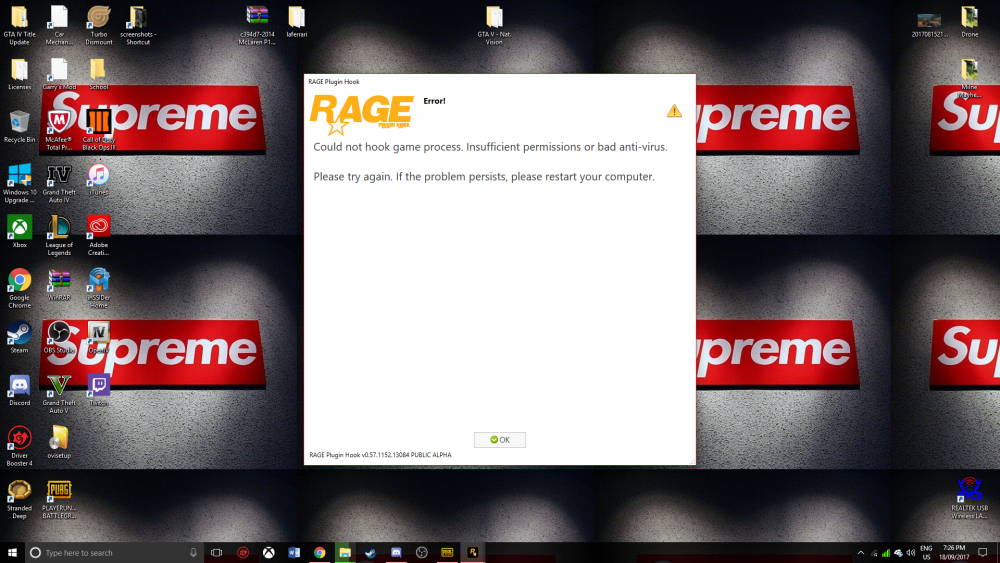The width and height of the screenshot is (1000, 563).
Task: Launch Driver Booster 4 shortcut
Action: (x=19, y=446)
